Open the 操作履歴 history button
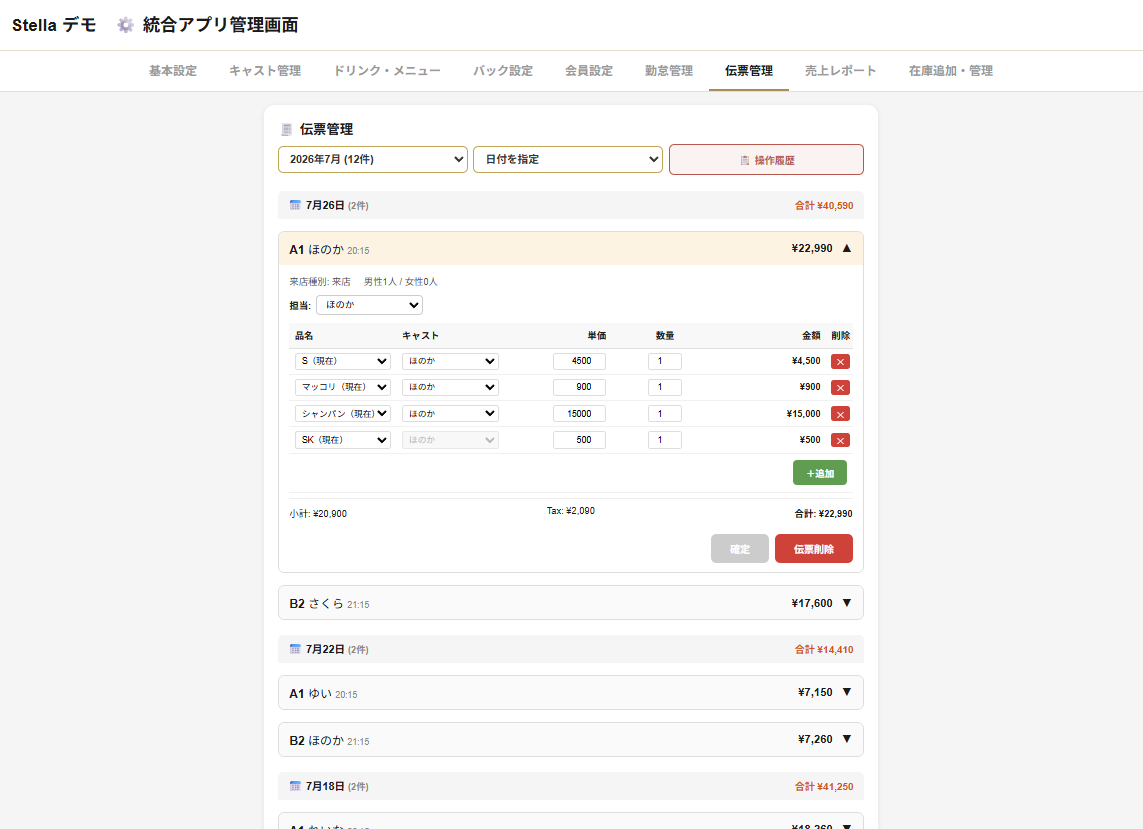This screenshot has width=1143, height=829. point(766,160)
